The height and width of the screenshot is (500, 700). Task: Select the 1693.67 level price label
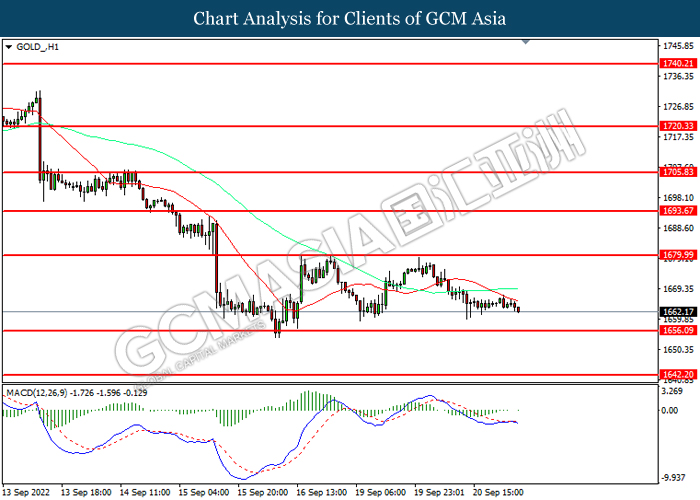(678, 211)
